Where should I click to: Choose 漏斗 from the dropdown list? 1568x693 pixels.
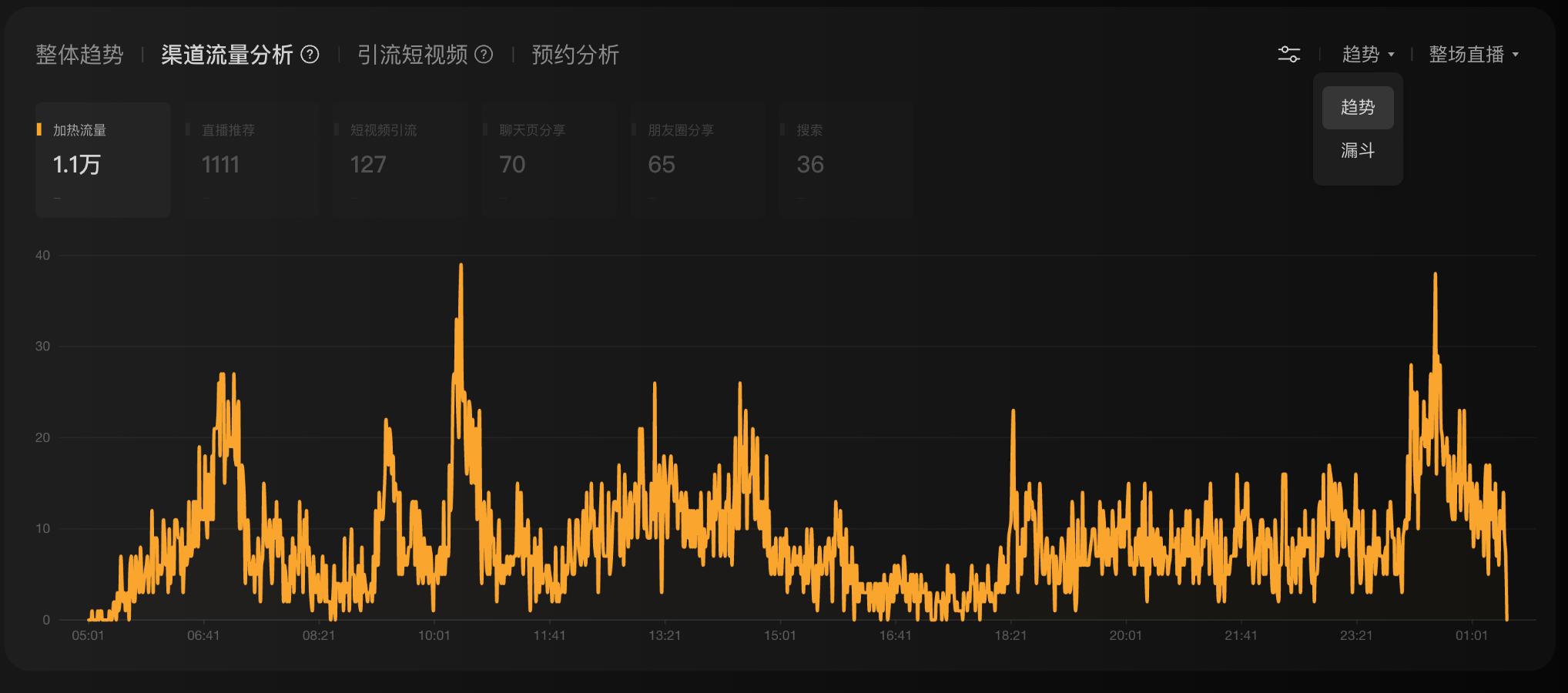coord(1357,151)
